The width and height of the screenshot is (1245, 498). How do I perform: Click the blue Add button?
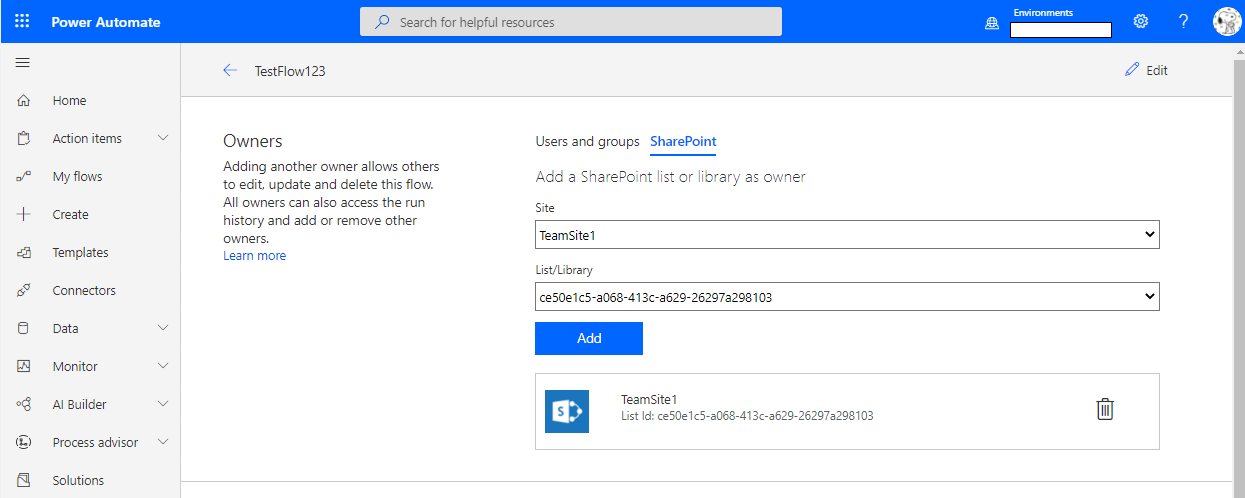[589, 338]
